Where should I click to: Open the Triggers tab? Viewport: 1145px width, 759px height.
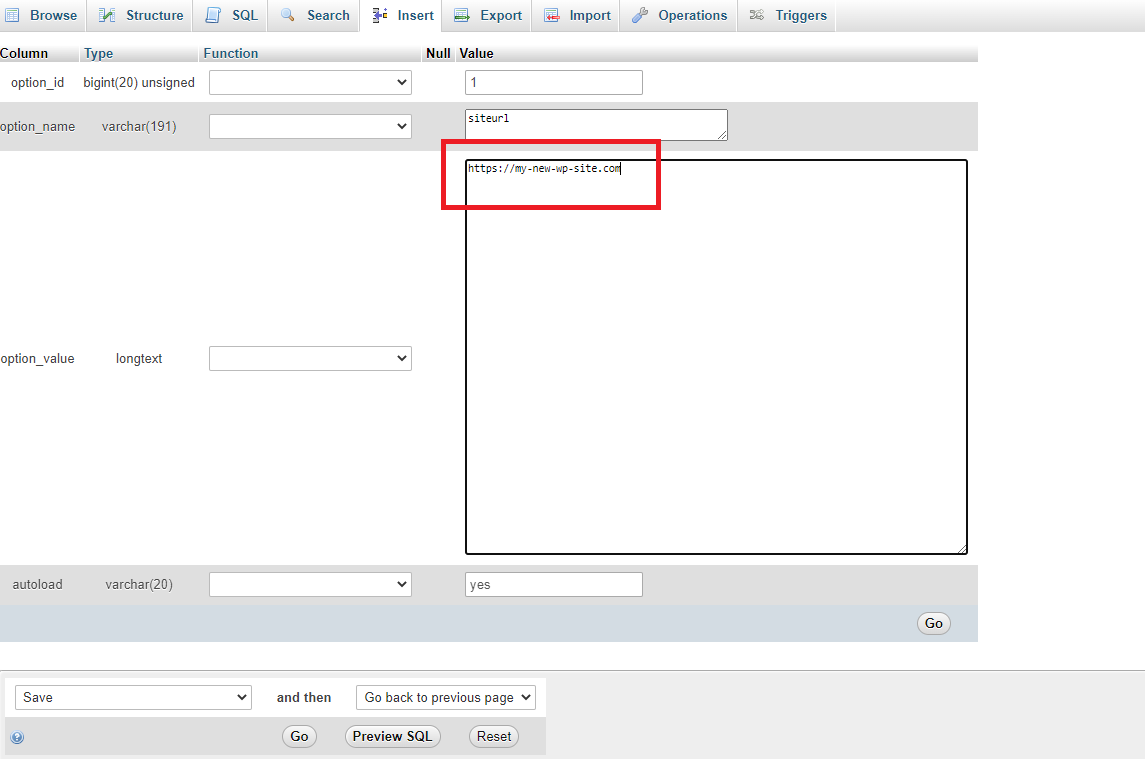[787, 15]
